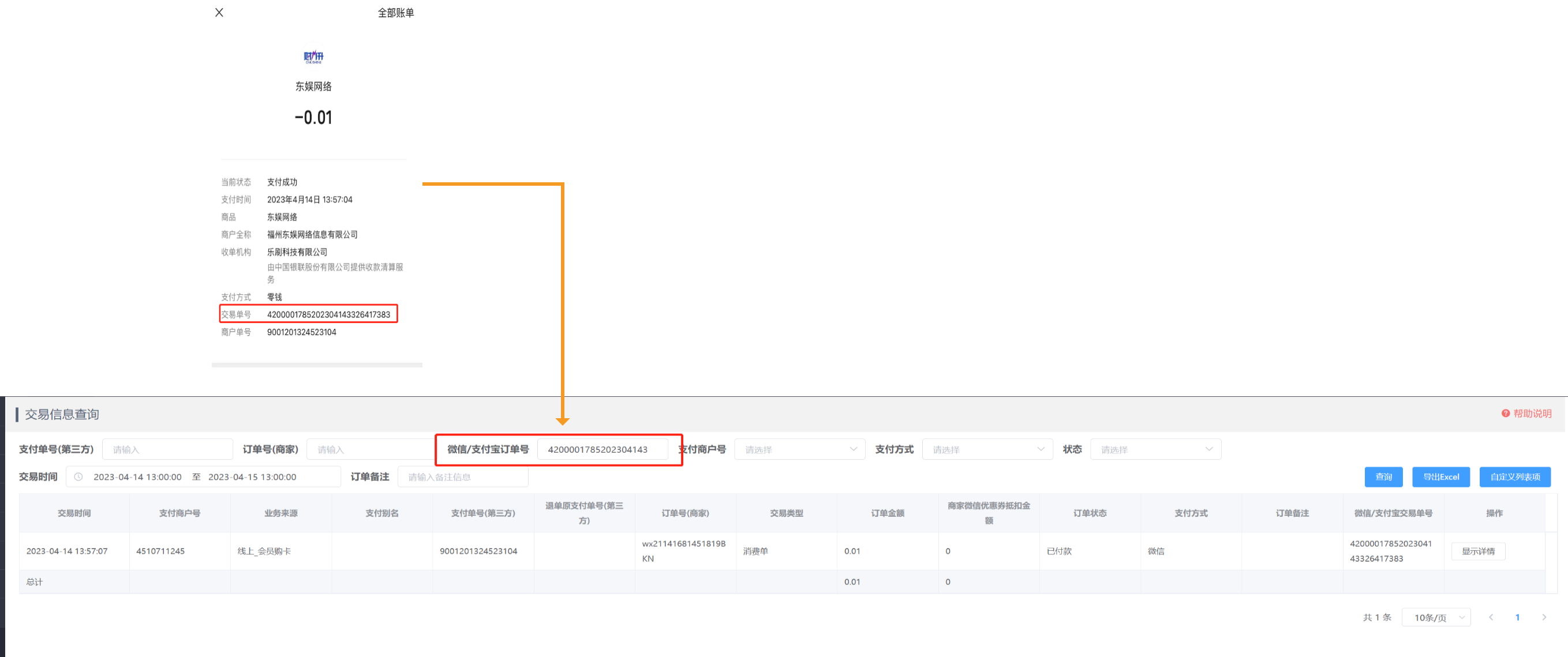Click the 支付成功 status text
This screenshot has height=657, width=1568.
click(282, 182)
